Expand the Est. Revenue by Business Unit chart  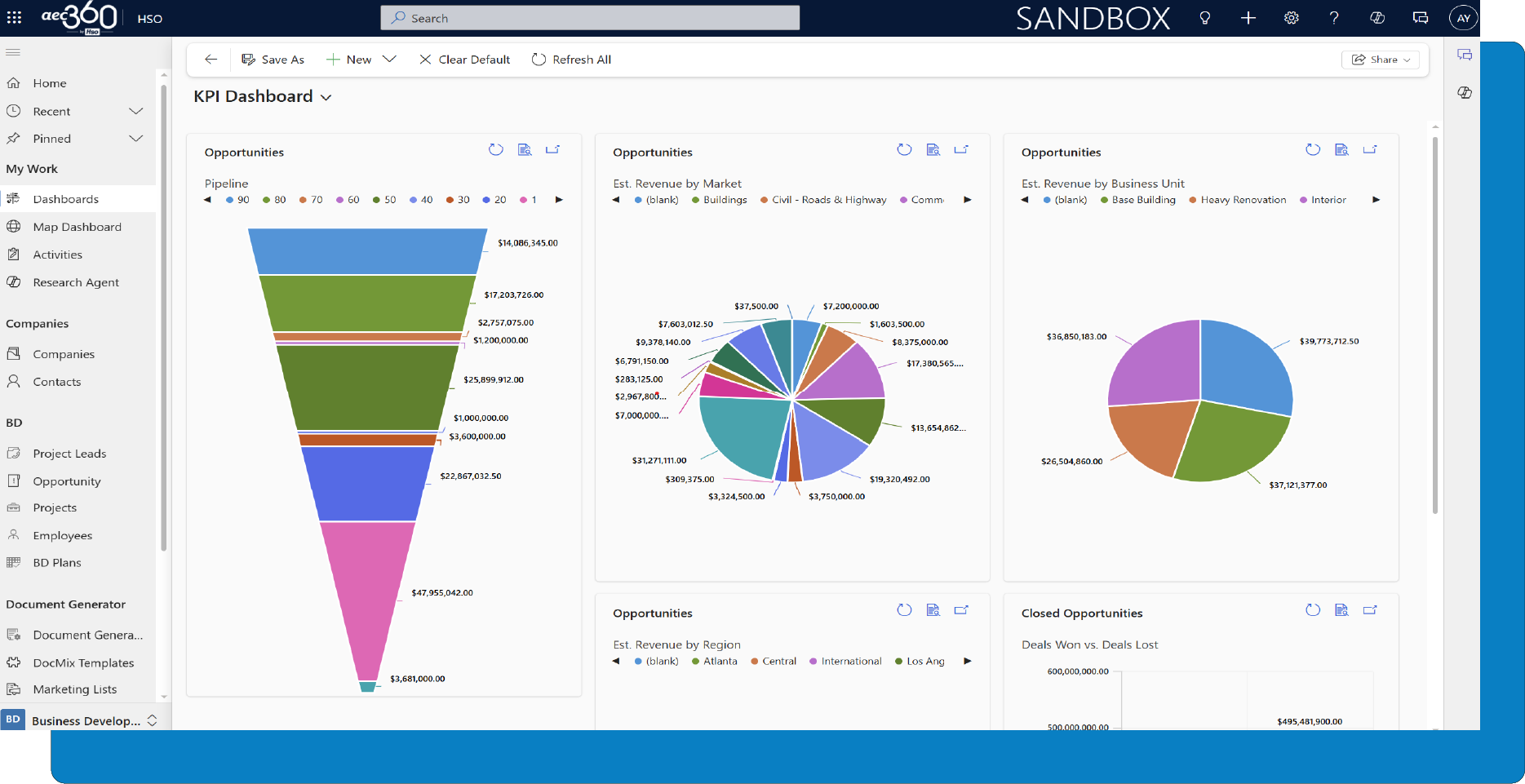pos(1370,149)
